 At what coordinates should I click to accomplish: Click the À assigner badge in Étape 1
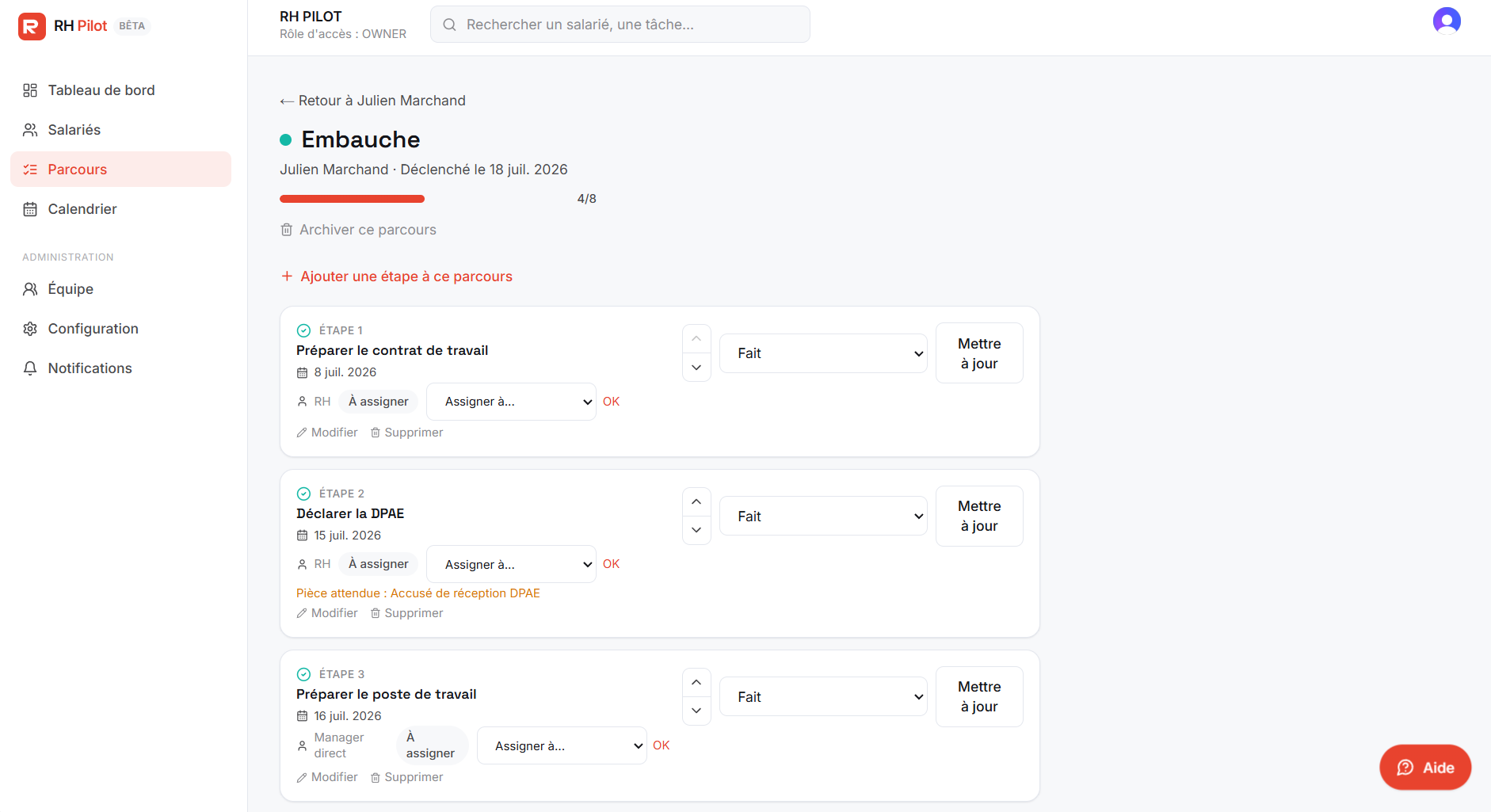[x=379, y=402]
